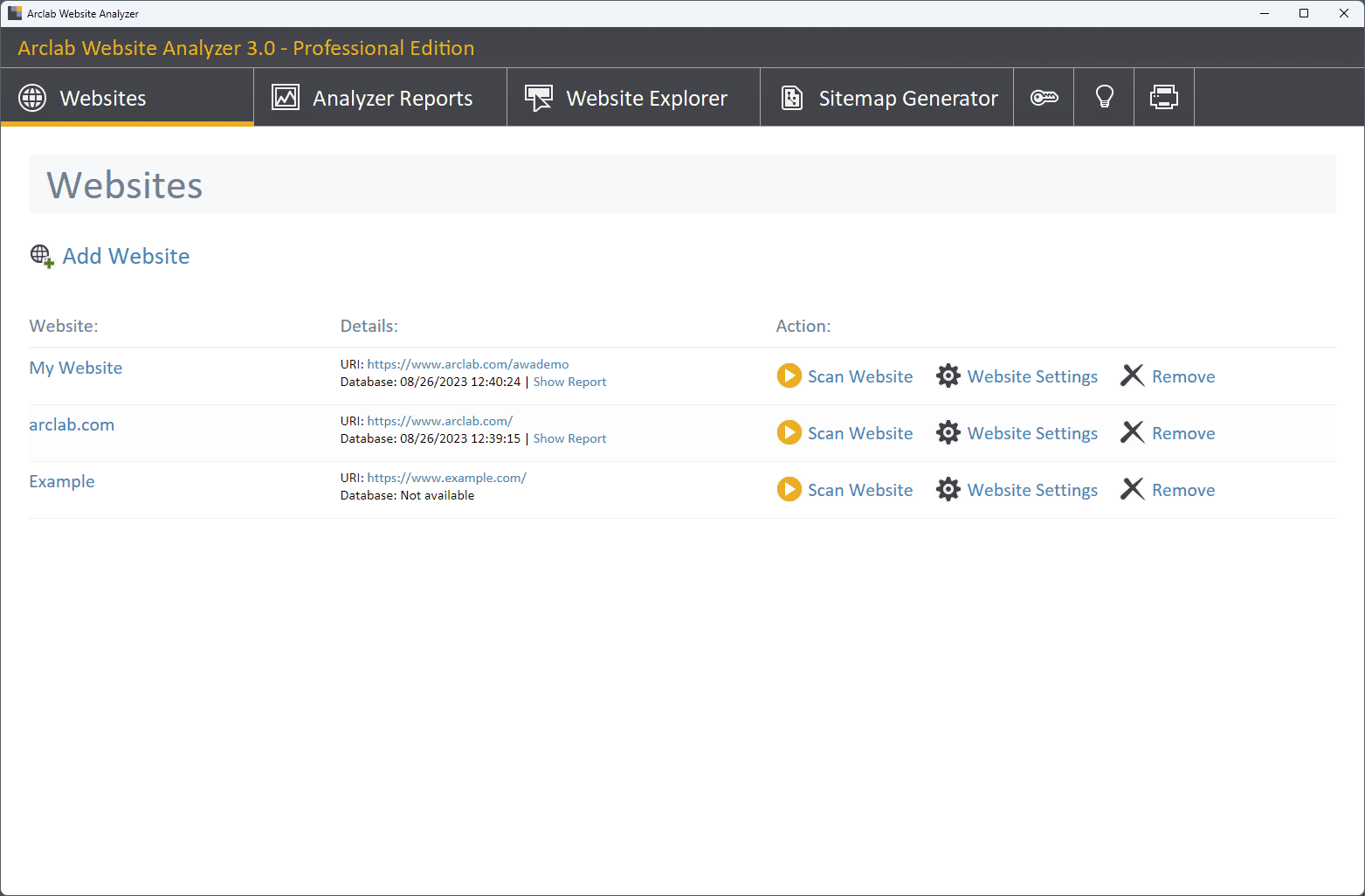This screenshot has height=896, width=1365.
Task: Click the X icon in arclab.com row
Action: [x=1132, y=432]
